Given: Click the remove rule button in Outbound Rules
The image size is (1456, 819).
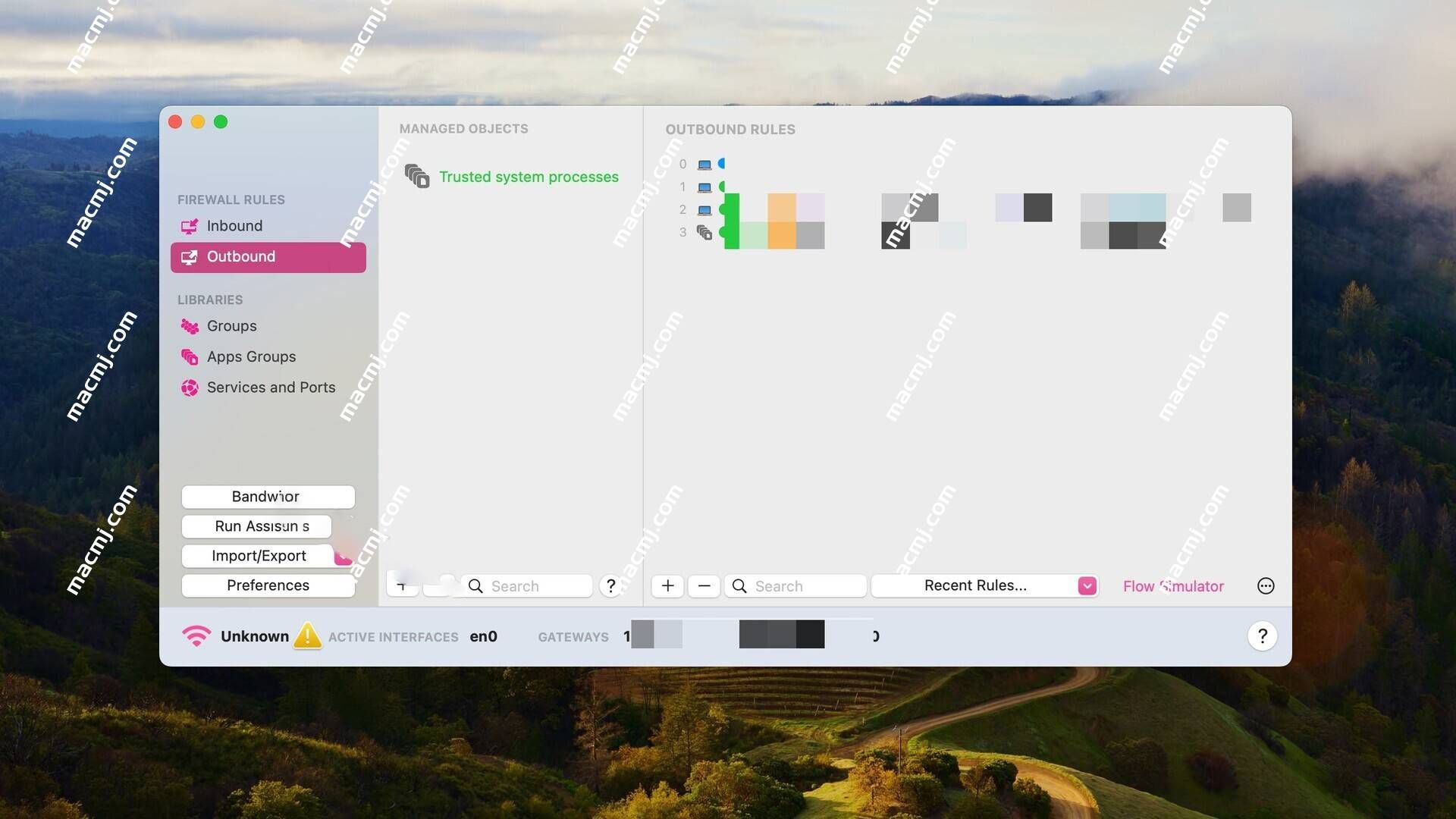Looking at the screenshot, I should coord(703,585).
